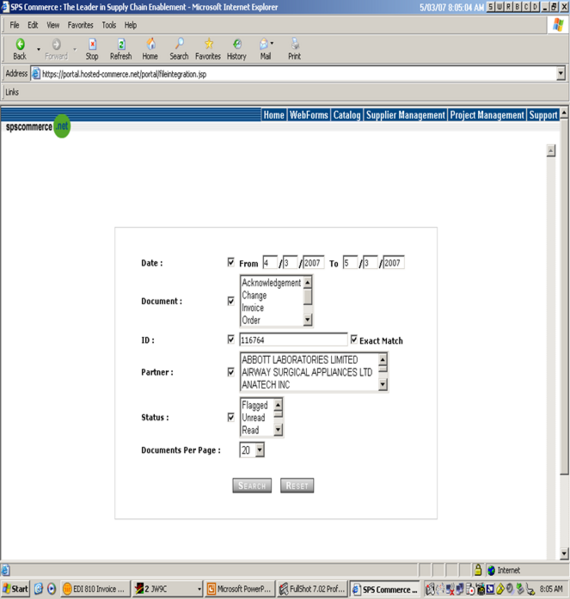The width and height of the screenshot is (570, 599).
Task: Click the Internet zone globe icon
Action: [491, 570]
